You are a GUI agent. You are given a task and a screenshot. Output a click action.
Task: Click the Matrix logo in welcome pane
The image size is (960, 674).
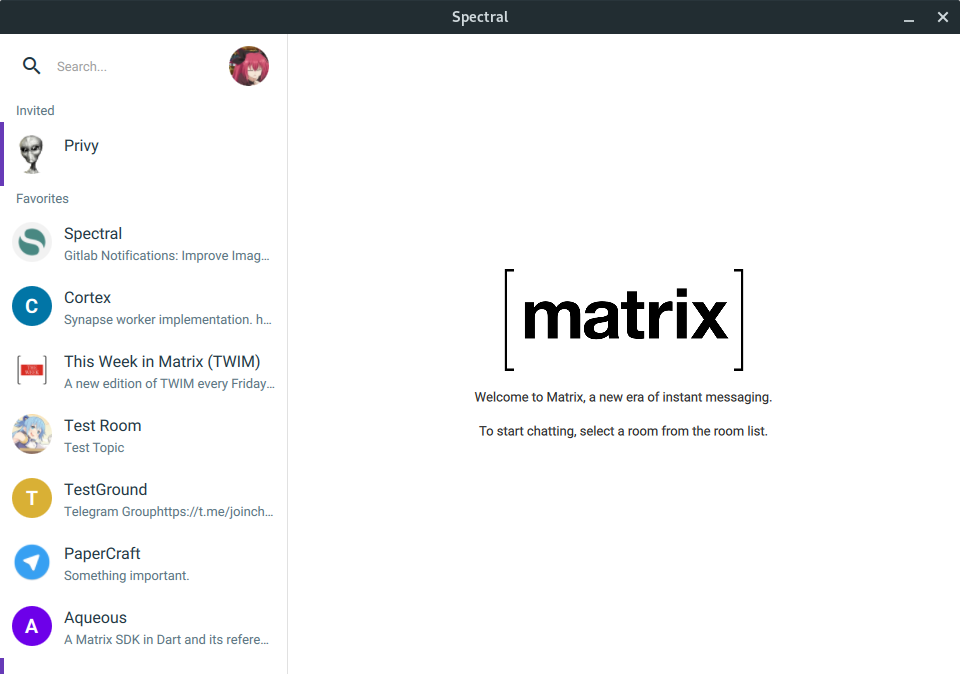624,319
